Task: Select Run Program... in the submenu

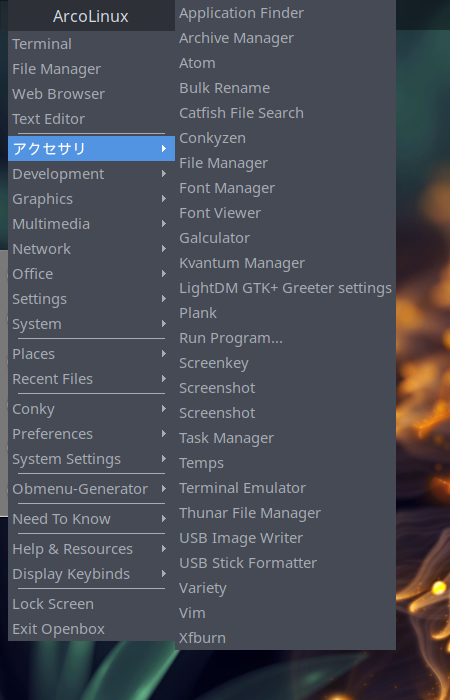Action: click(x=285, y=338)
